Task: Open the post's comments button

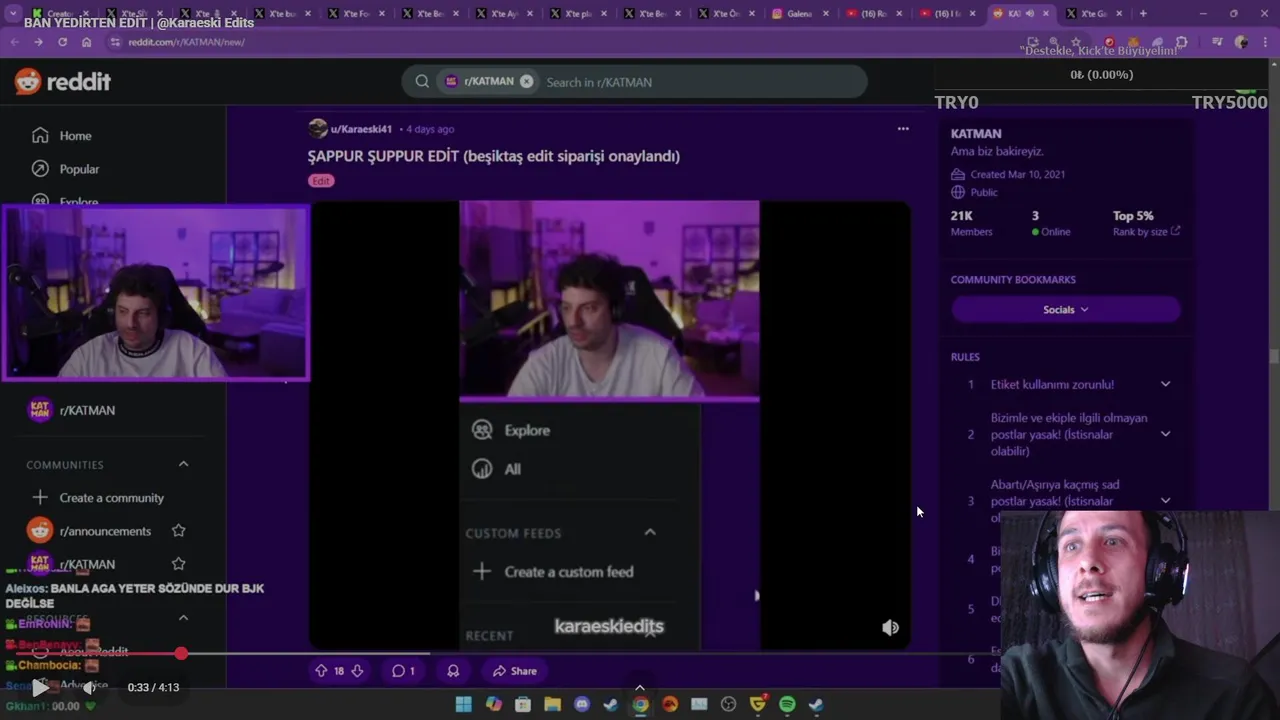Action: [x=403, y=671]
